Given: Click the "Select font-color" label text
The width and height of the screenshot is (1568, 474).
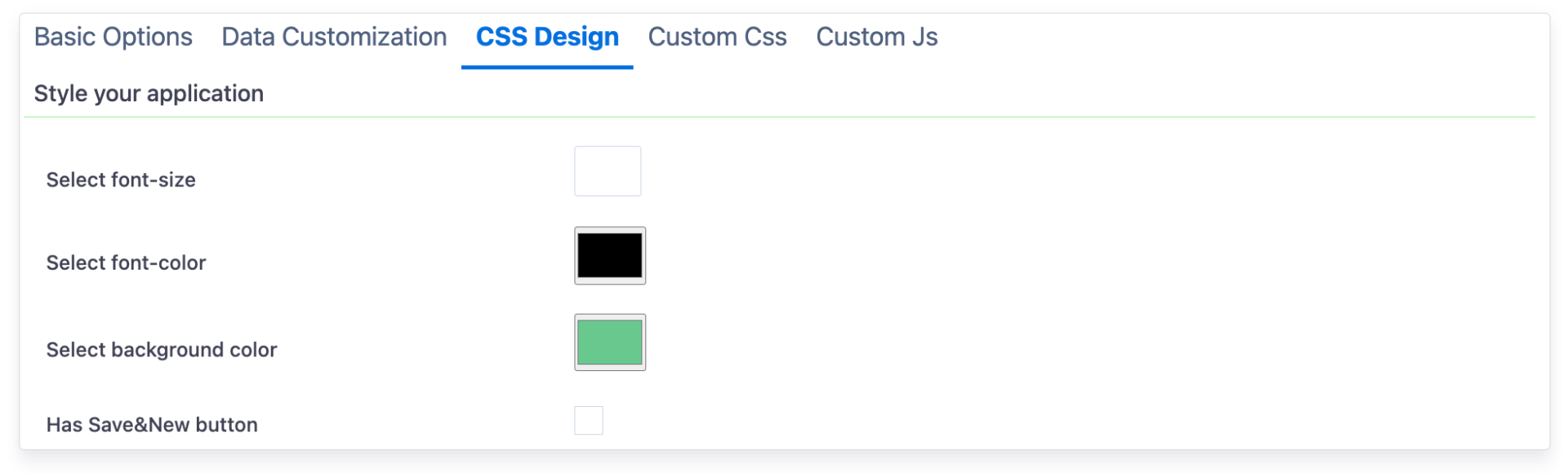Looking at the screenshot, I should (x=126, y=263).
